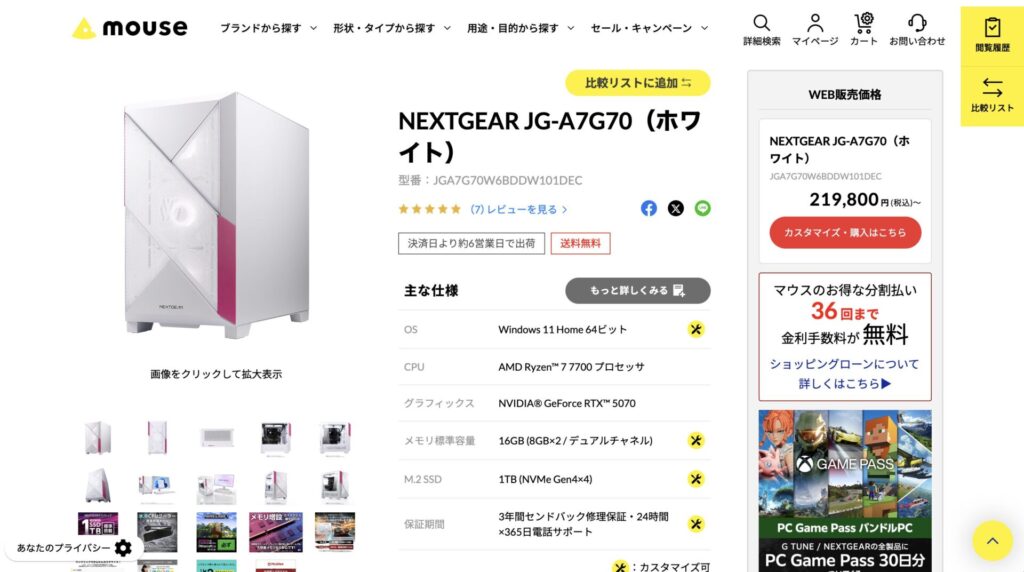Click the カスタマイズ・購入はこちら button
Screen dimensions: 1024x572
pyautogui.click(x=845, y=232)
